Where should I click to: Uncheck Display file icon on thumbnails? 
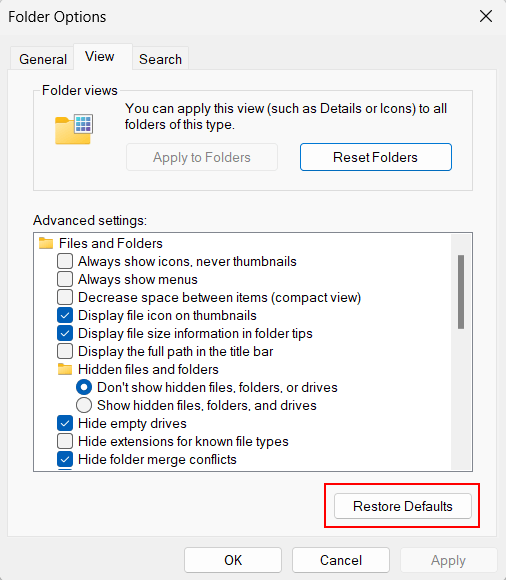click(x=65, y=315)
